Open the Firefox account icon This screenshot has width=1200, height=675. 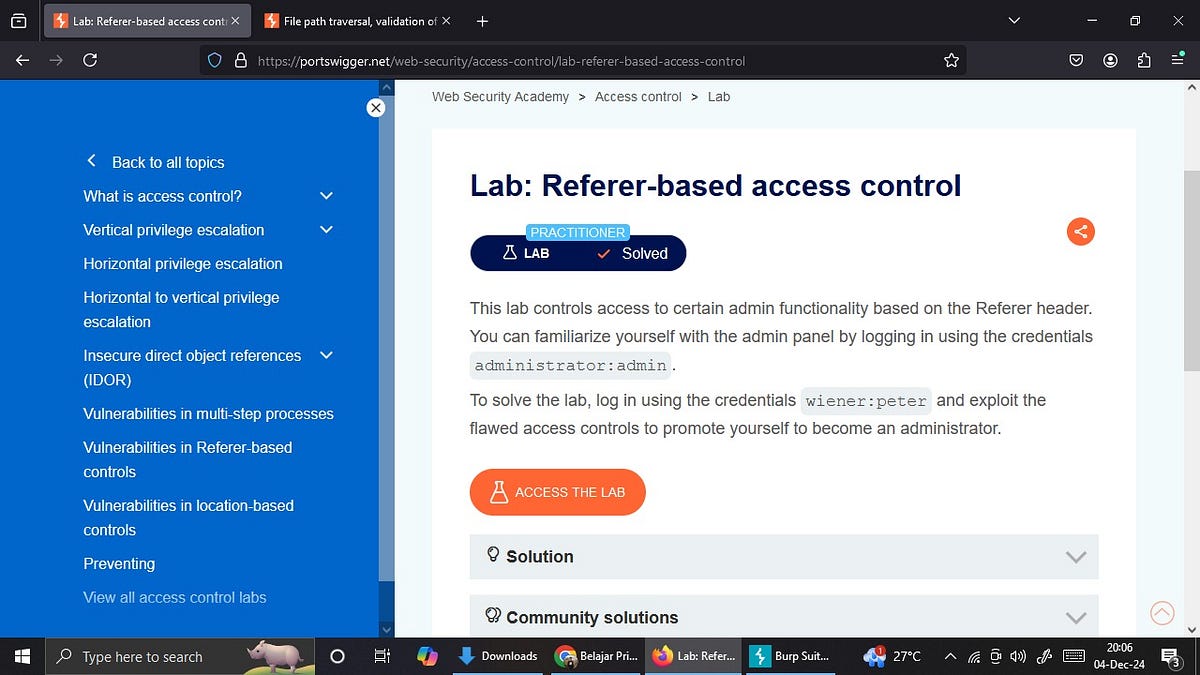[x=1110, y=60]
